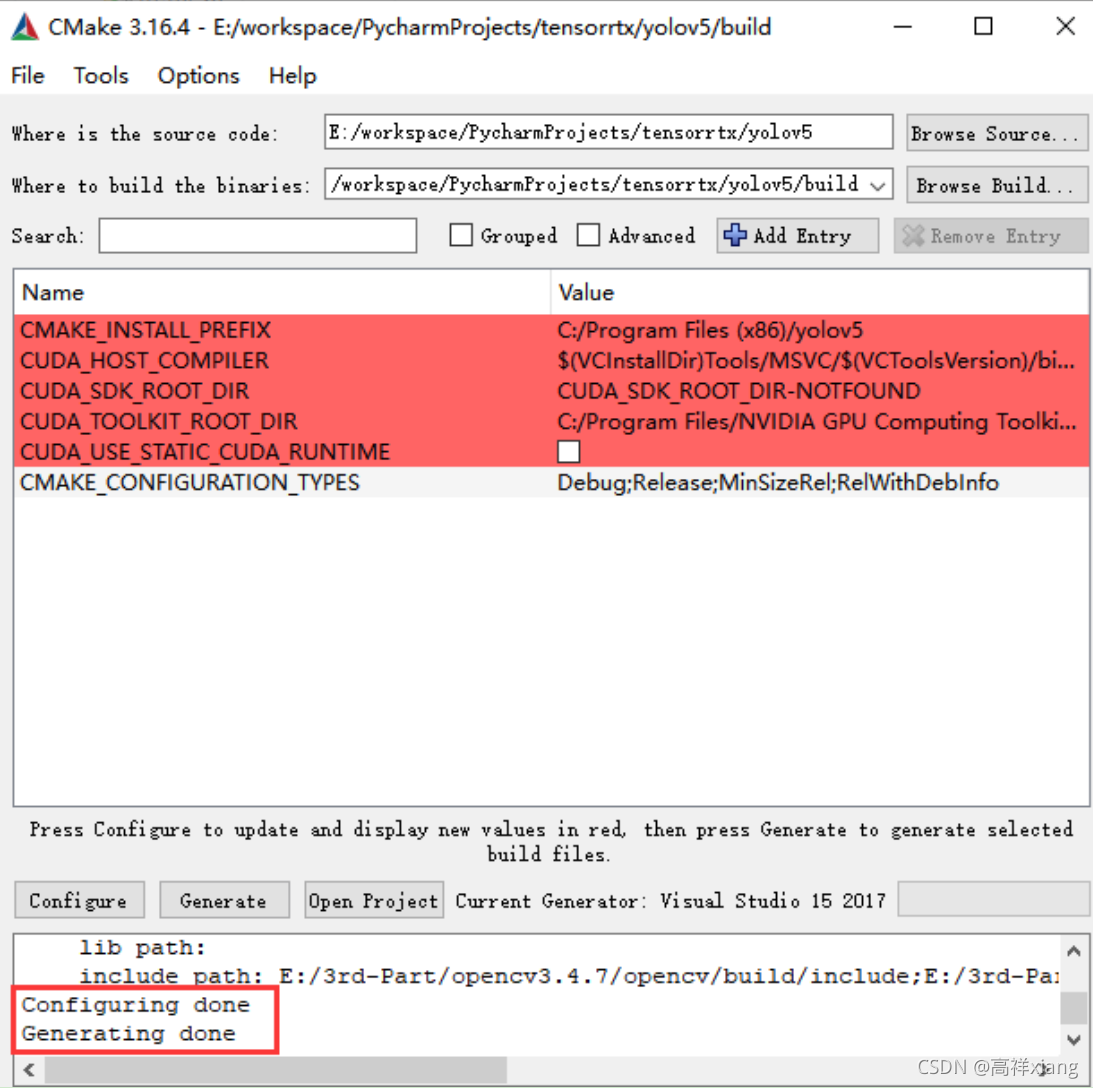The image size is (1093, 1088).
Task: Click the output log vertical scrollbar thumb
Action: click(1074, 1007)
